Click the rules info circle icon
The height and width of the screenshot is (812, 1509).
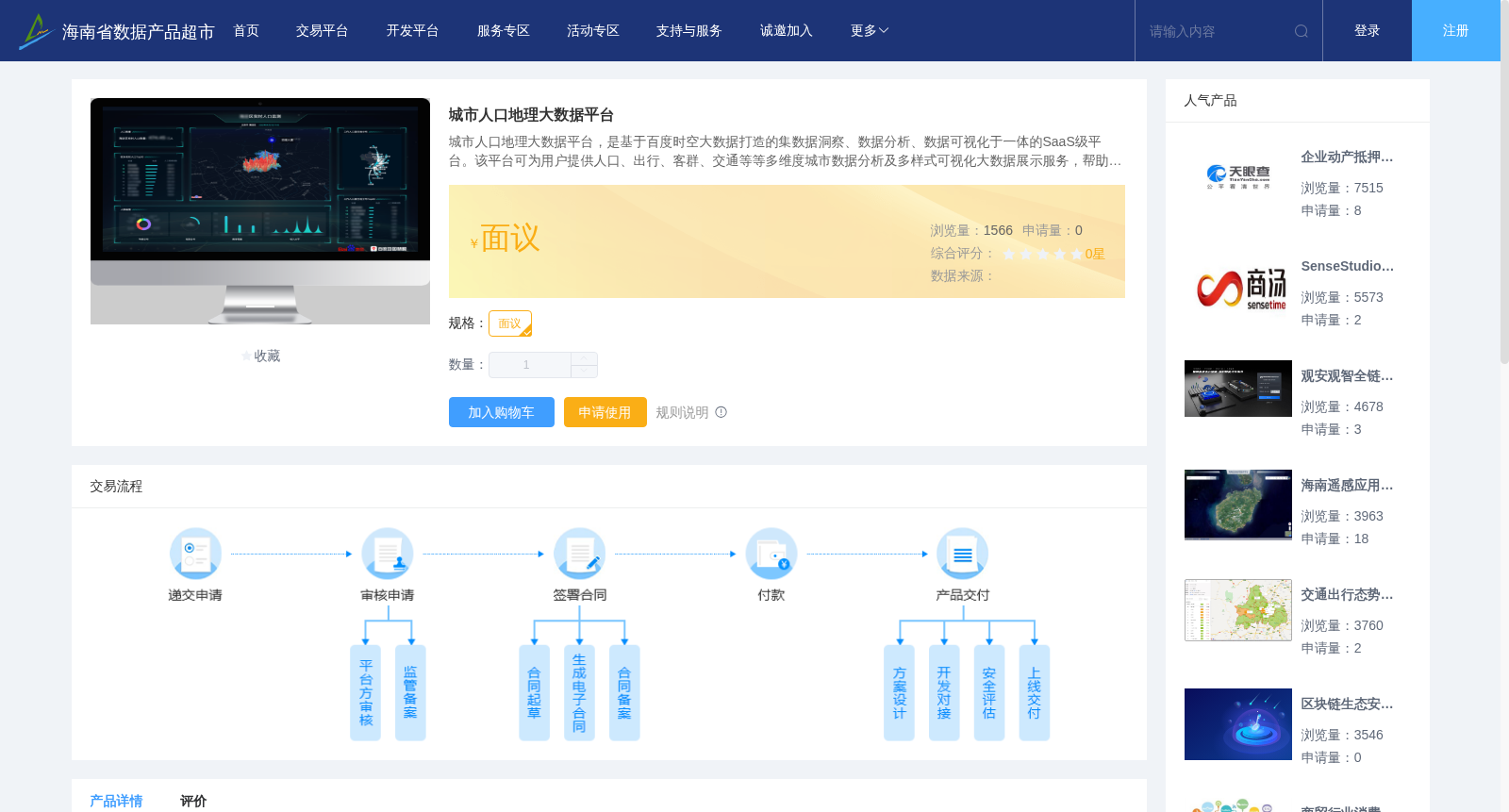coord(721,412)
